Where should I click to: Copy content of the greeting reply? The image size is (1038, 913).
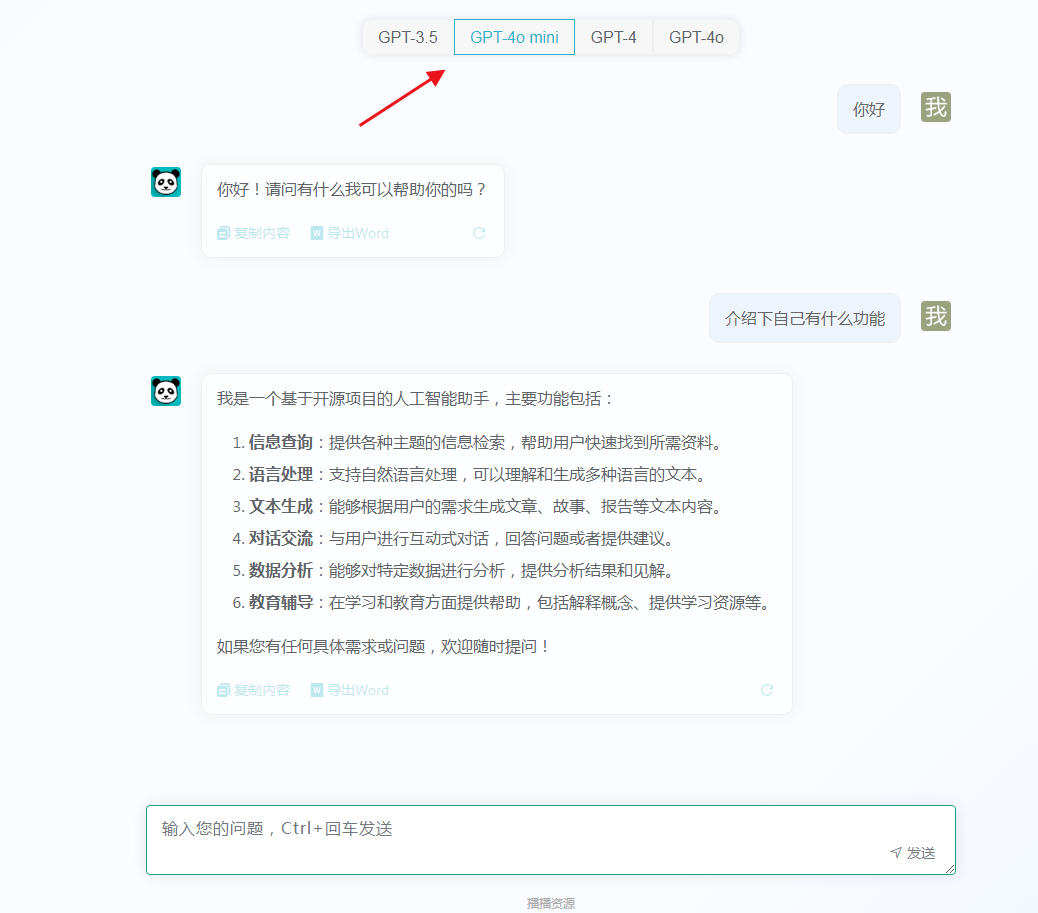(254, 233)
